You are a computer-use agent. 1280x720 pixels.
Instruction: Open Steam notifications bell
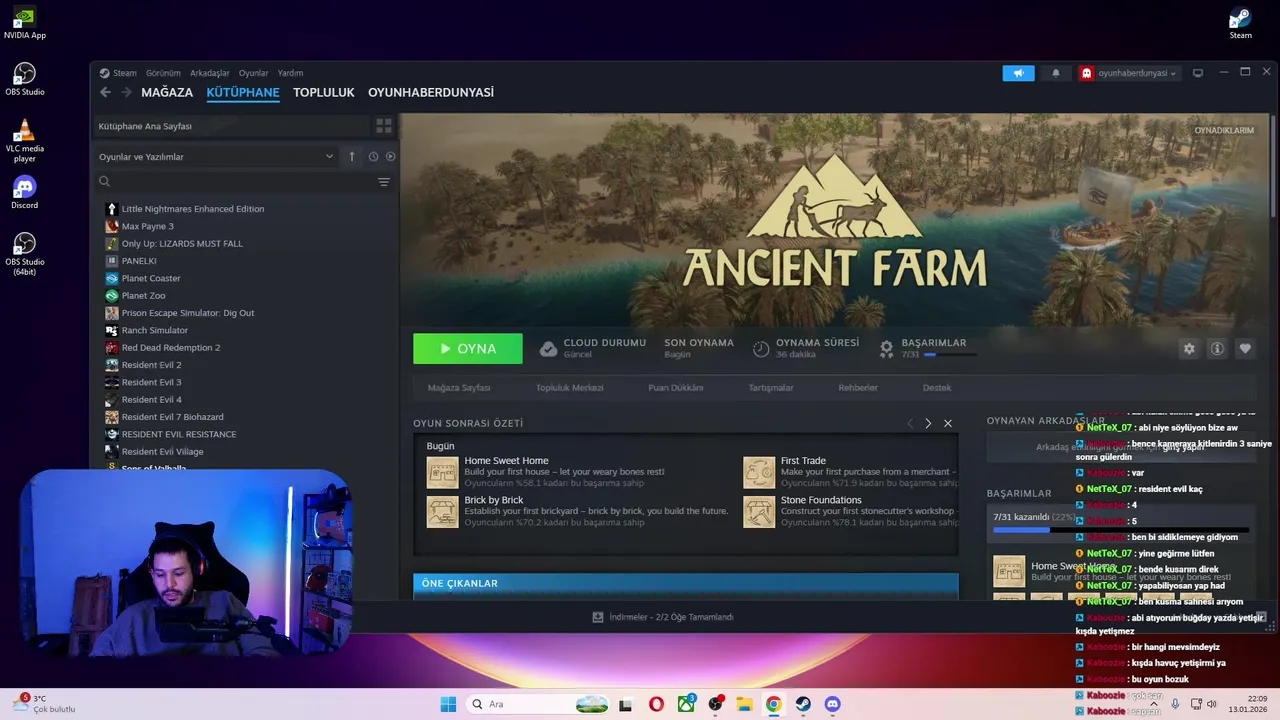tap(1055, 73)
